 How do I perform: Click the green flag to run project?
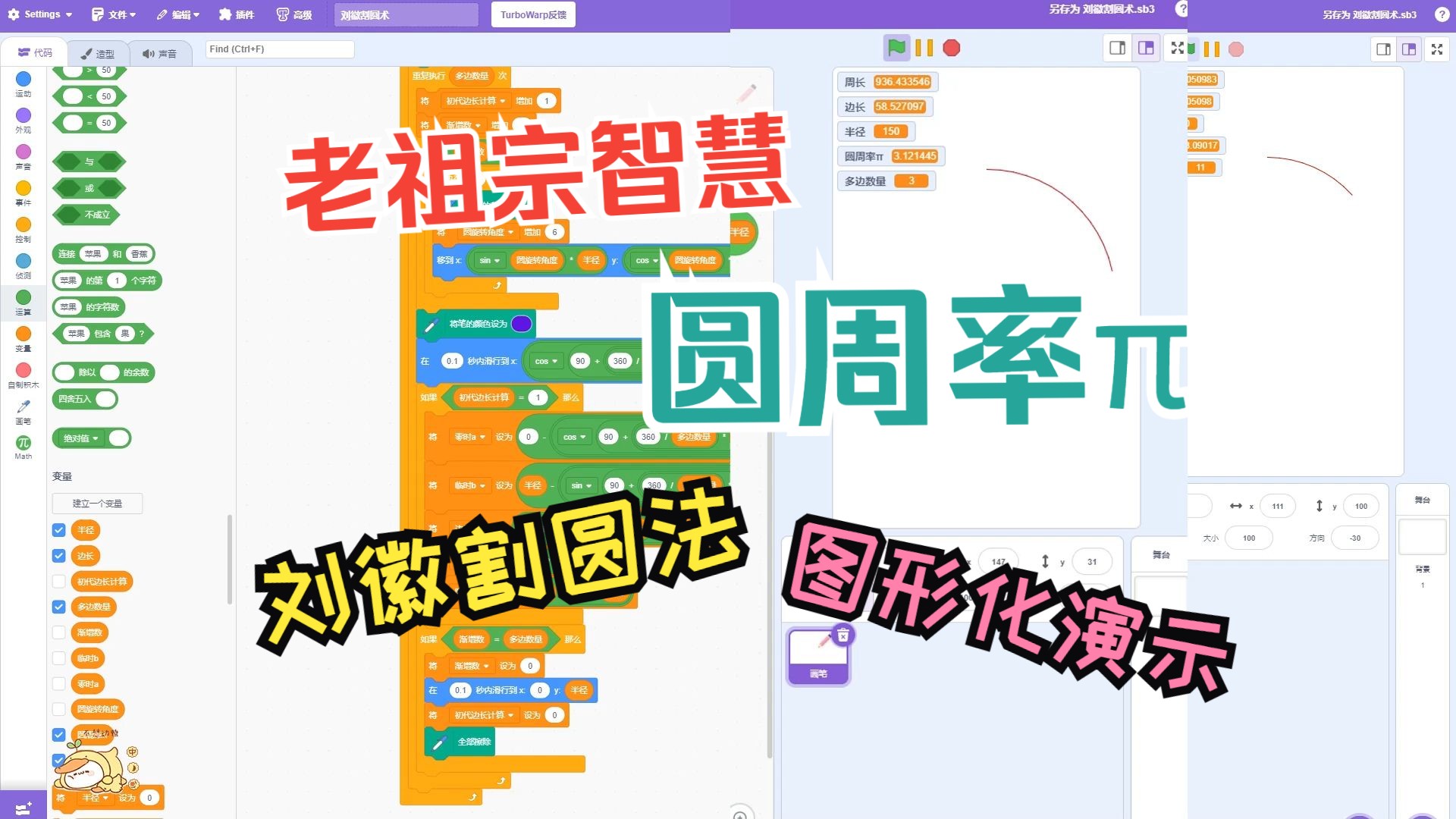coord(896,48)
